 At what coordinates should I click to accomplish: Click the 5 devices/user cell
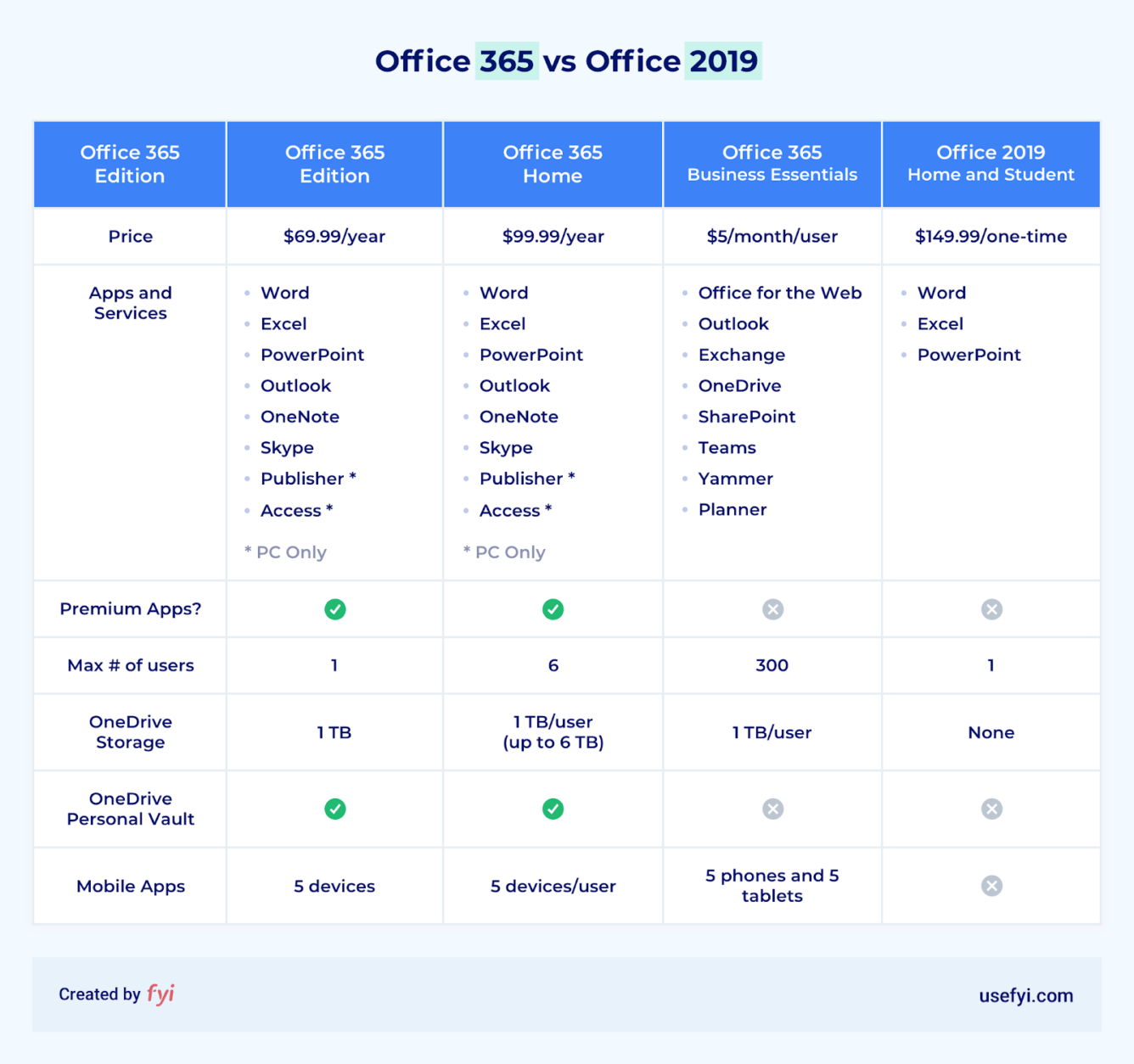click(553, 886)
